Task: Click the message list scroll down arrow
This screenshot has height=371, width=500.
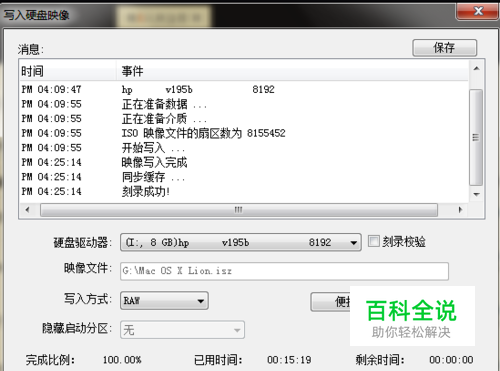Action: 477,194
